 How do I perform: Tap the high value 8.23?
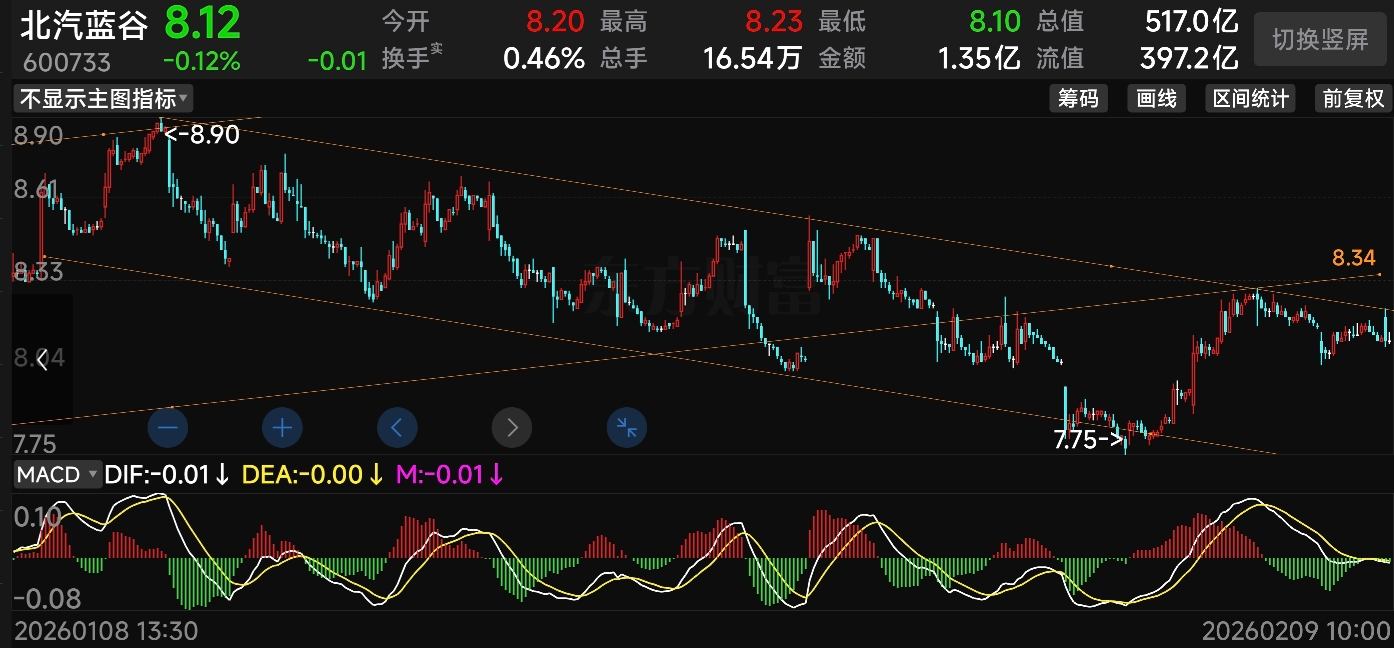pos(774,21)
